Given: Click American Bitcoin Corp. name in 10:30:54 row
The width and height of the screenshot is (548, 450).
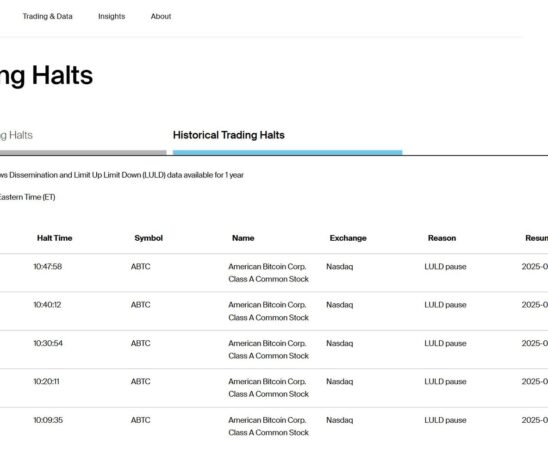Looking at the screenshot, I should (268, 350).
